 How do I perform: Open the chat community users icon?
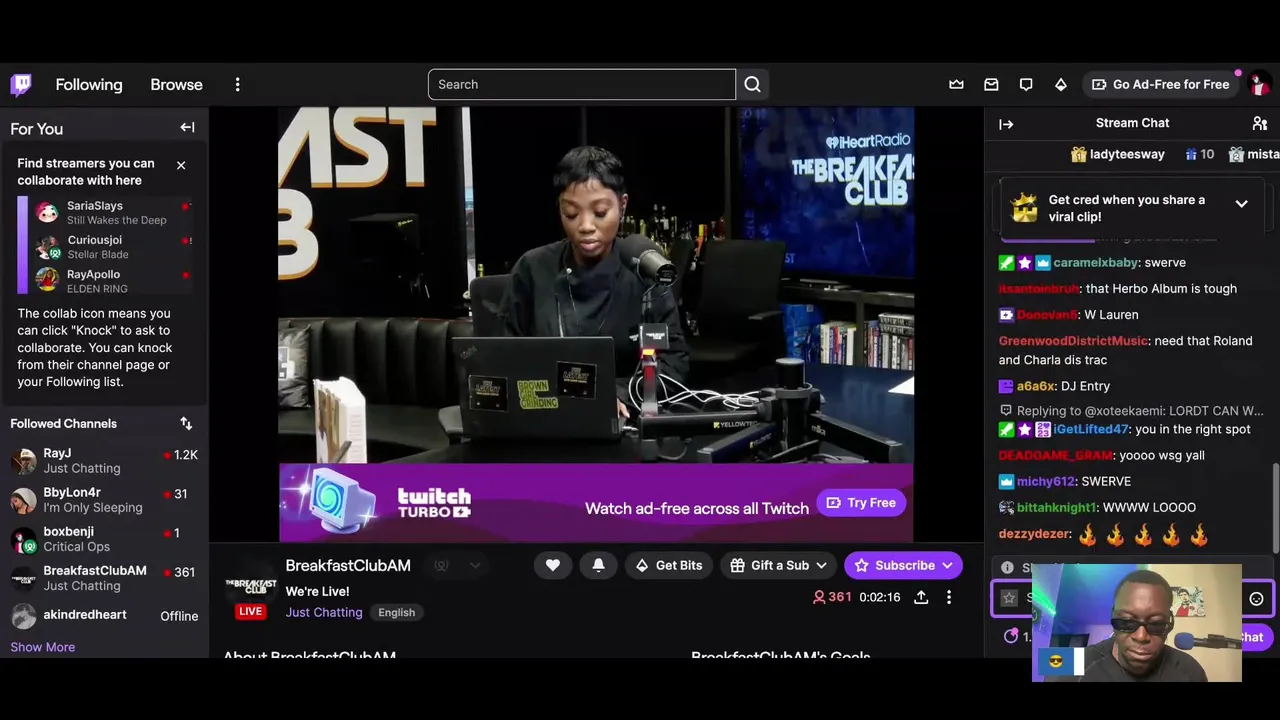[1260, 124]
